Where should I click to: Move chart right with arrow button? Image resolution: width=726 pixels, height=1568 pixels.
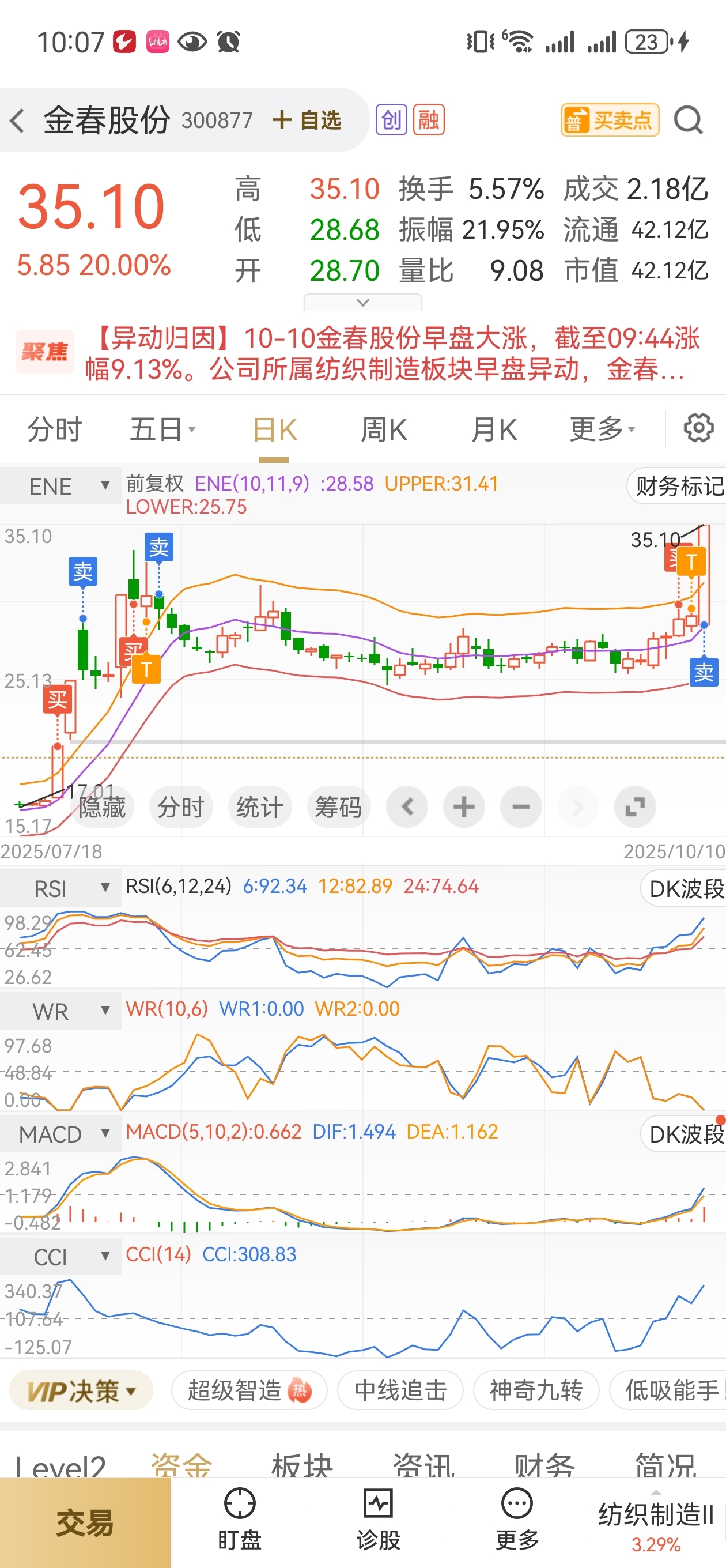click(x=577, y=807)
